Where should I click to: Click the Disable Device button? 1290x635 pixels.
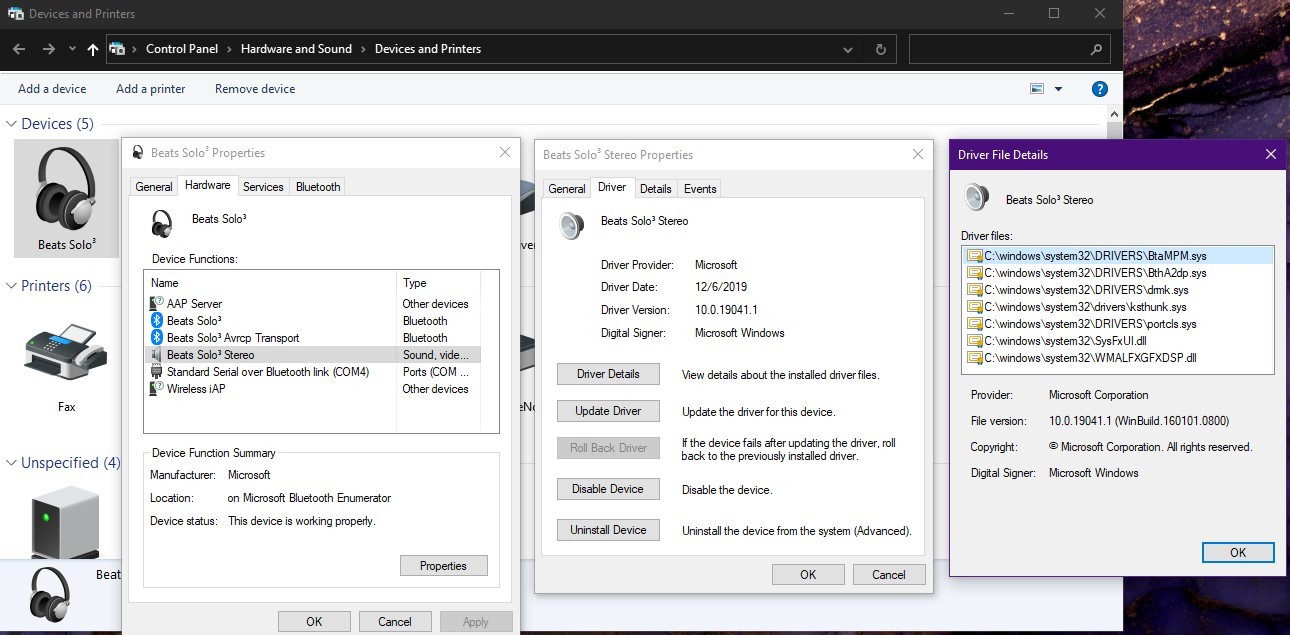608,489
